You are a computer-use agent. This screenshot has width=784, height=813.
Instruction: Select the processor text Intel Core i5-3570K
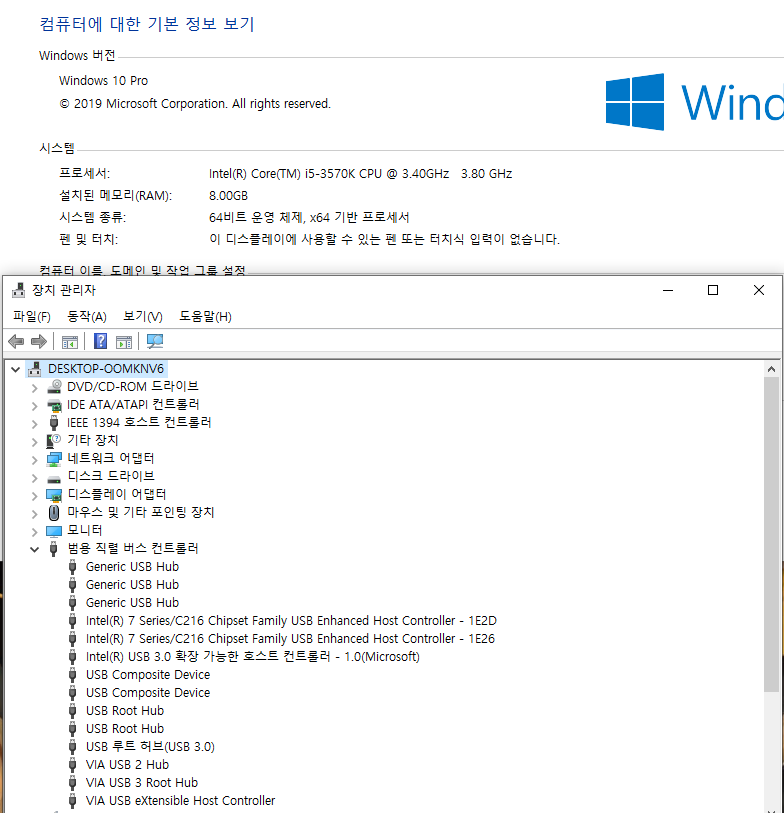[360, 174]
